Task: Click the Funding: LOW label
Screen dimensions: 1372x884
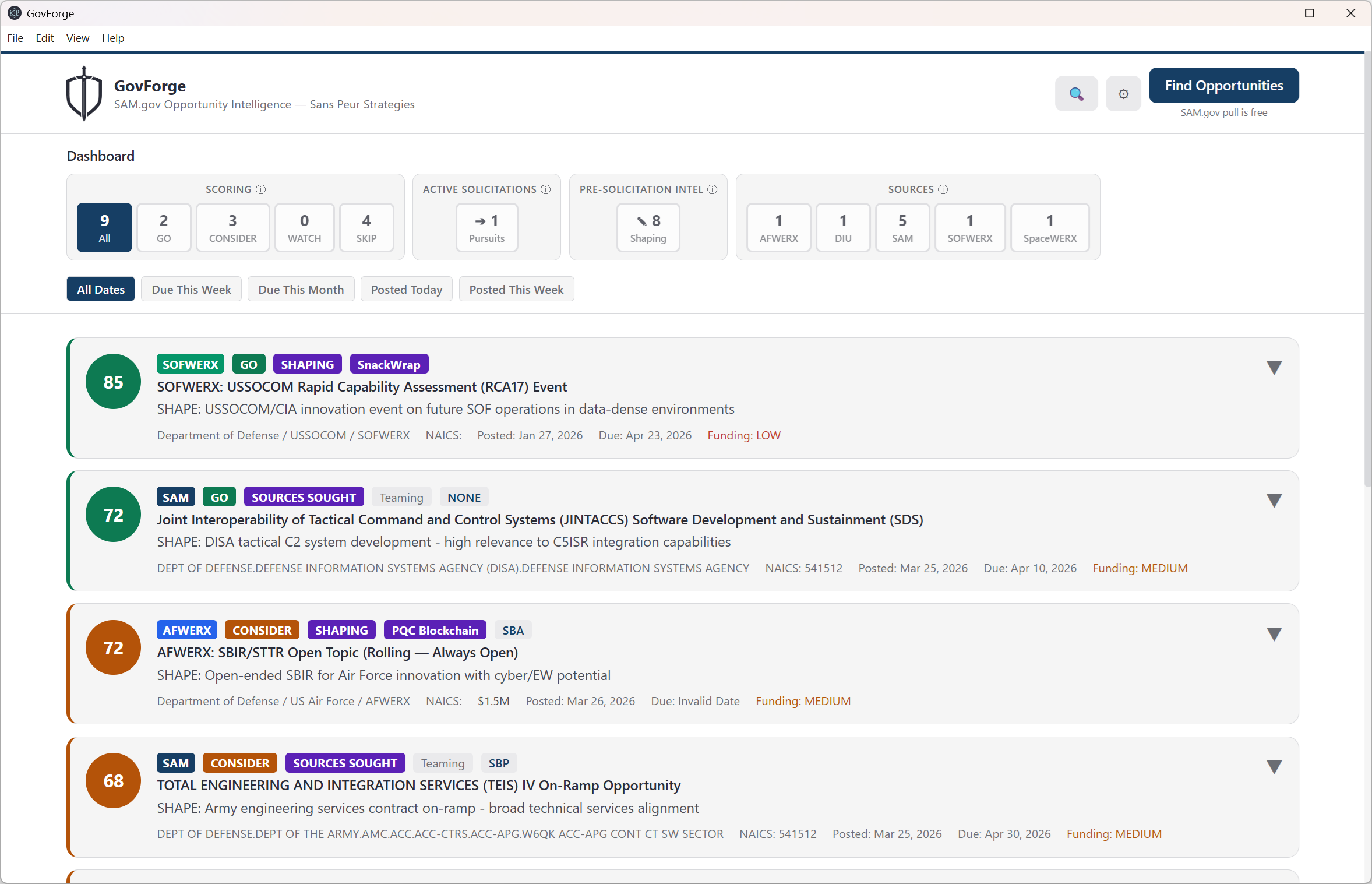Action: (x=744, y=435)
